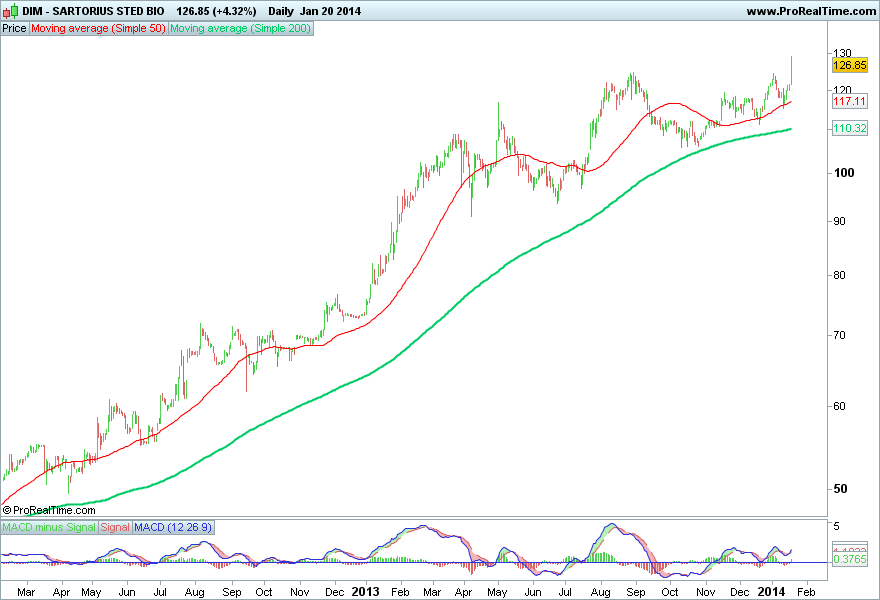Image resolution: width=880 pixels, height=600 pixels.
Task: Select the MACD minus Signal legend label
Action: [x=49, y=528]
